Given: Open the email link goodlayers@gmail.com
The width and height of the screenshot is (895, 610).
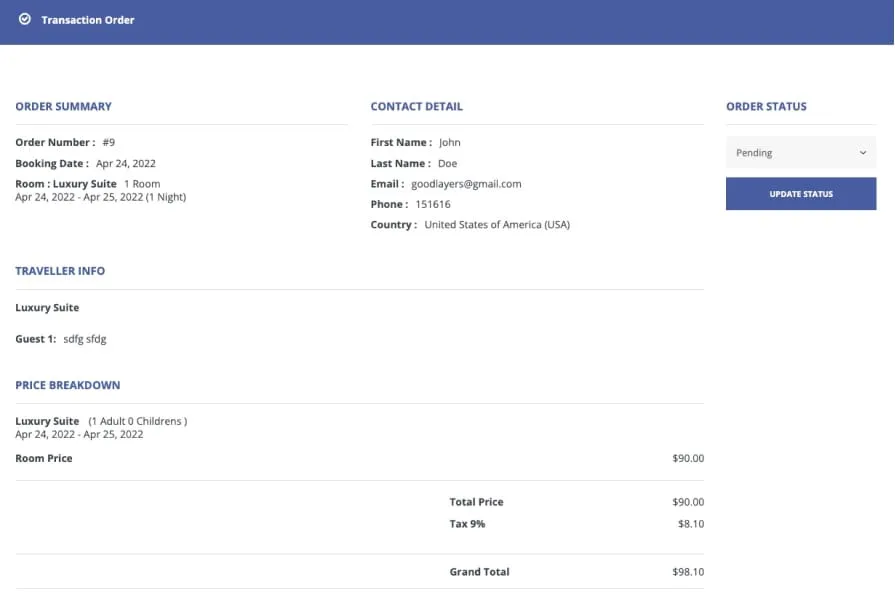Looking at the screenshot, I should point(465,183).
